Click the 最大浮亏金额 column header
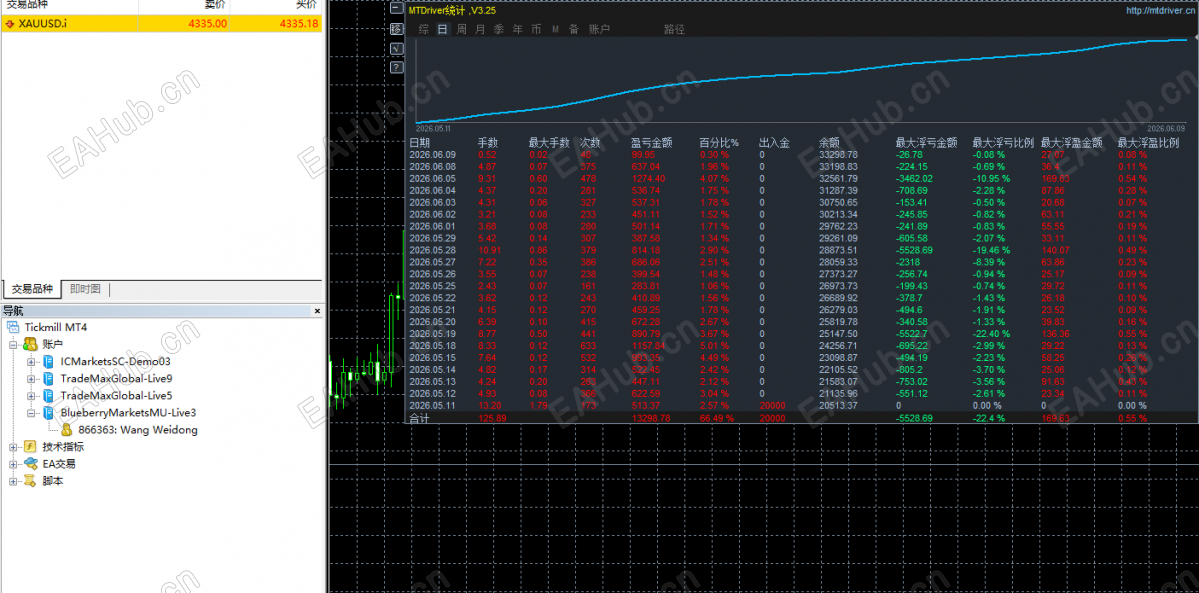Viewport: 1199px width, 593px height. point(927,143)
